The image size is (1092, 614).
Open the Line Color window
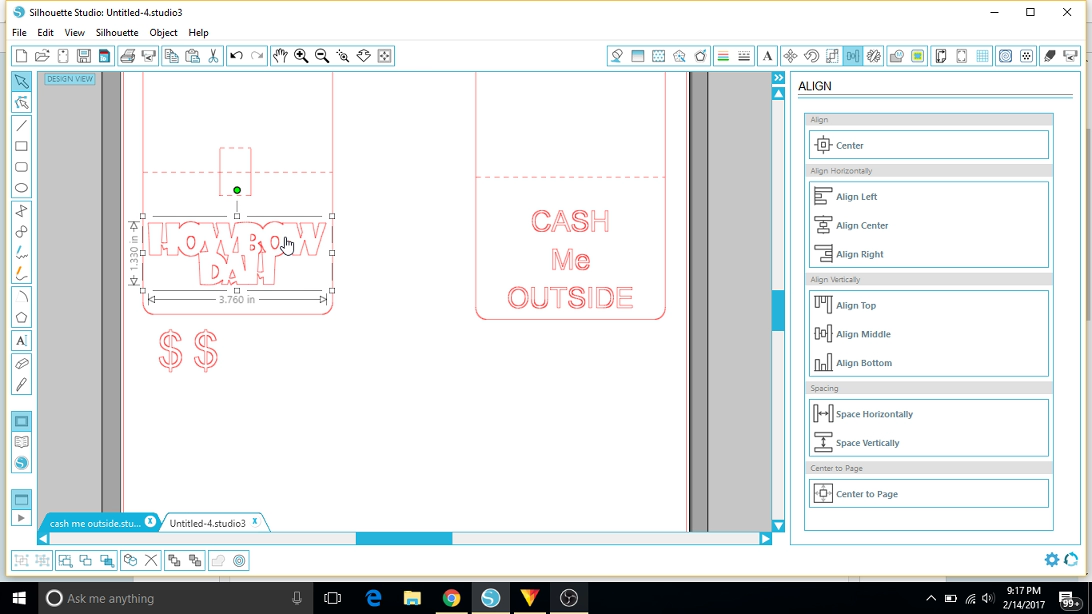[723, 56]
